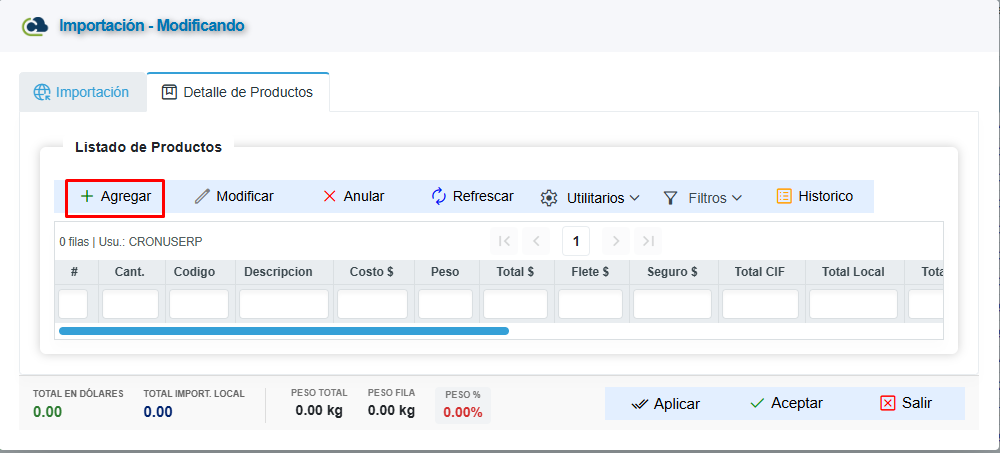Click the Codigo column header

coord(195,272)
